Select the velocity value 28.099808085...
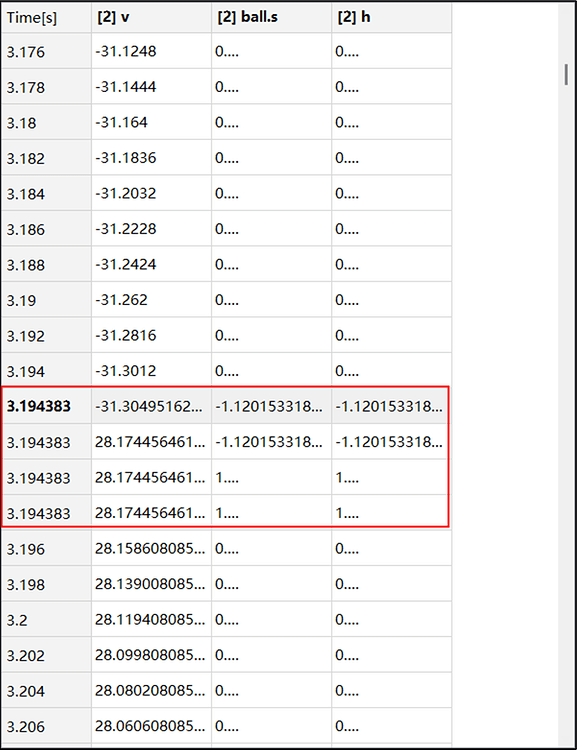This screenshot has height=750, width=577. click(152, 655)
